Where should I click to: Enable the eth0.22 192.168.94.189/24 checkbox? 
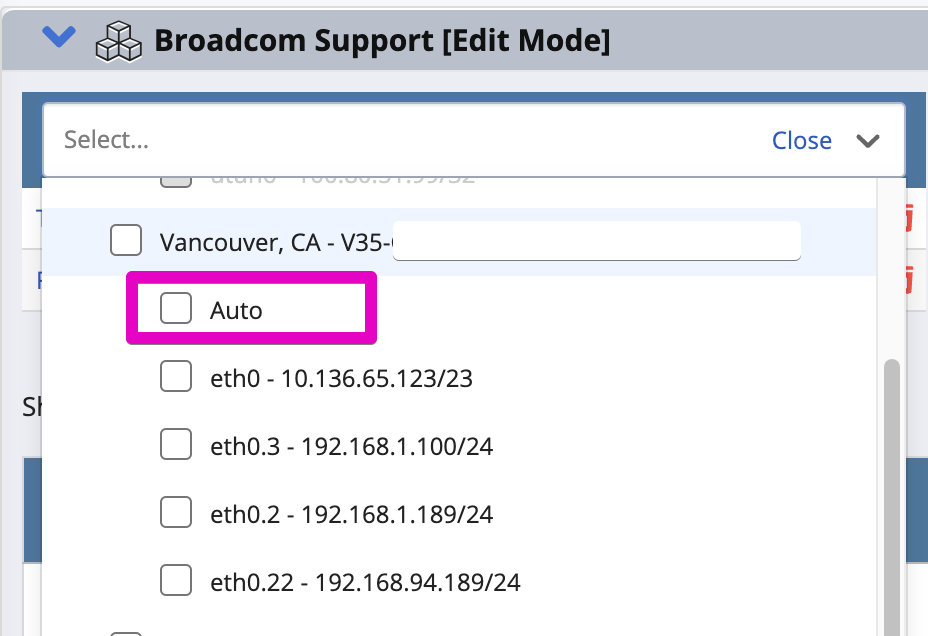176,580
